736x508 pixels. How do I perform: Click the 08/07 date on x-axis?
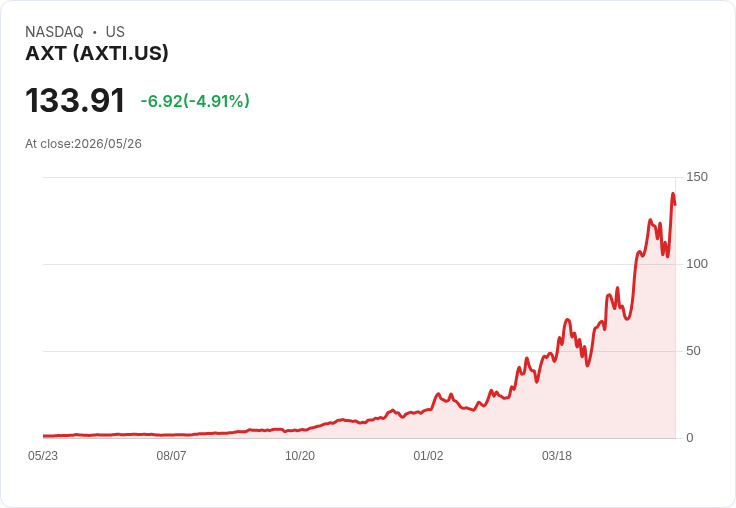(x=171, y=456)
